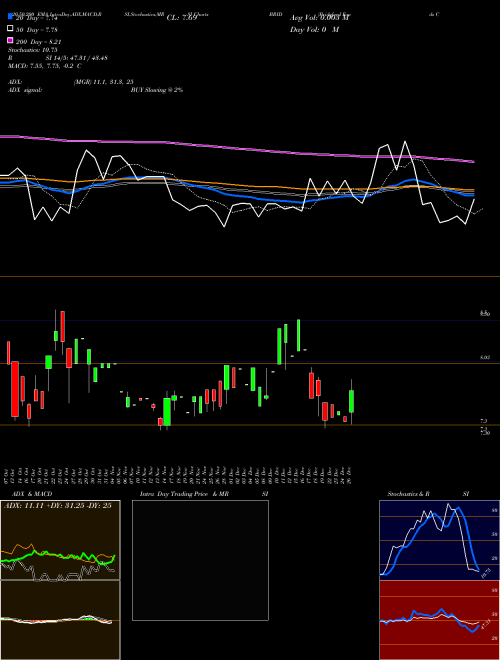Open the empty Intra Day Trading Price panel
This screenshot has height=660, width=500.
click(x=200, y=560)
